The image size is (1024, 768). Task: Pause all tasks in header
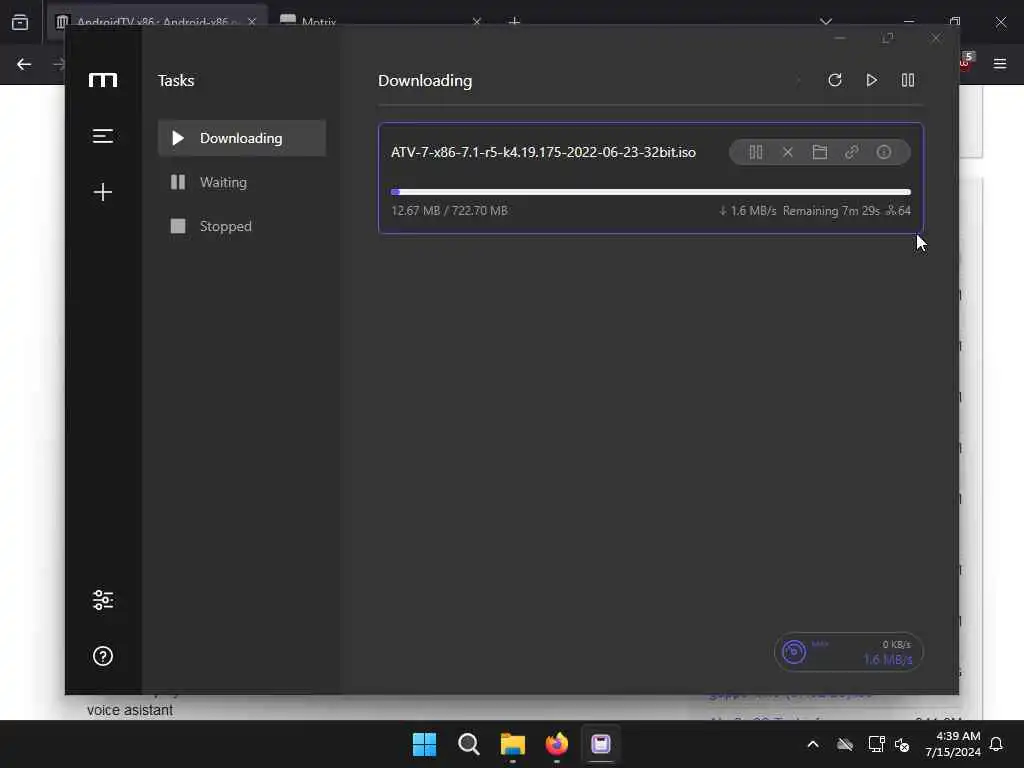[x=908, y=80]
